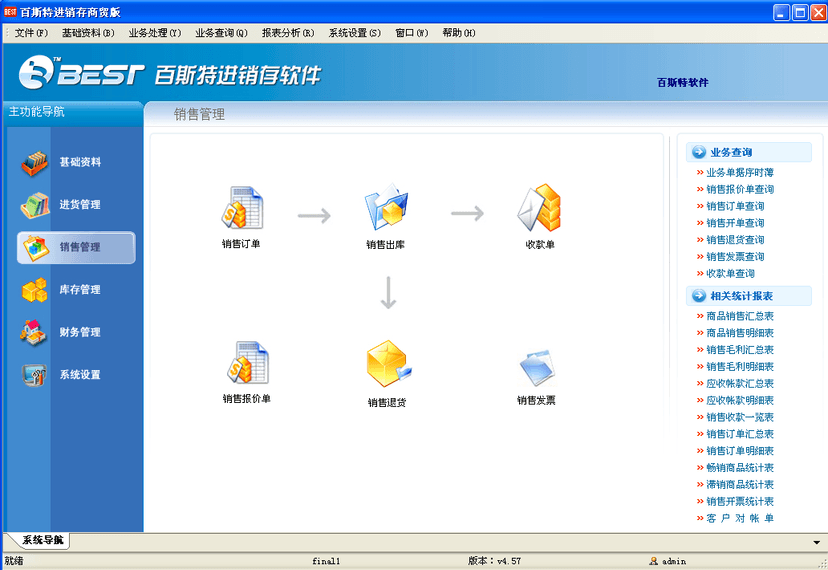Open 销售退货查询 link
Image resolution: width=828 pixels, height=570 pixels.
[735, 240]
